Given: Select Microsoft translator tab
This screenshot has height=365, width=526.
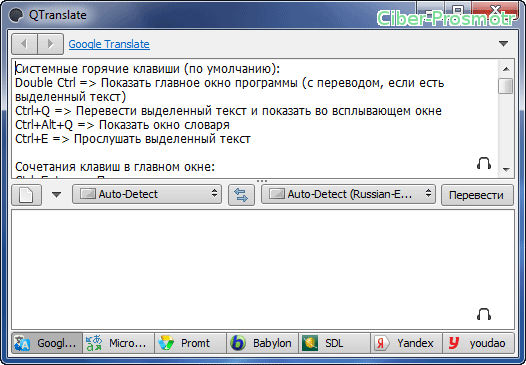Looking at the screenshot, I should tap(119, 343).
